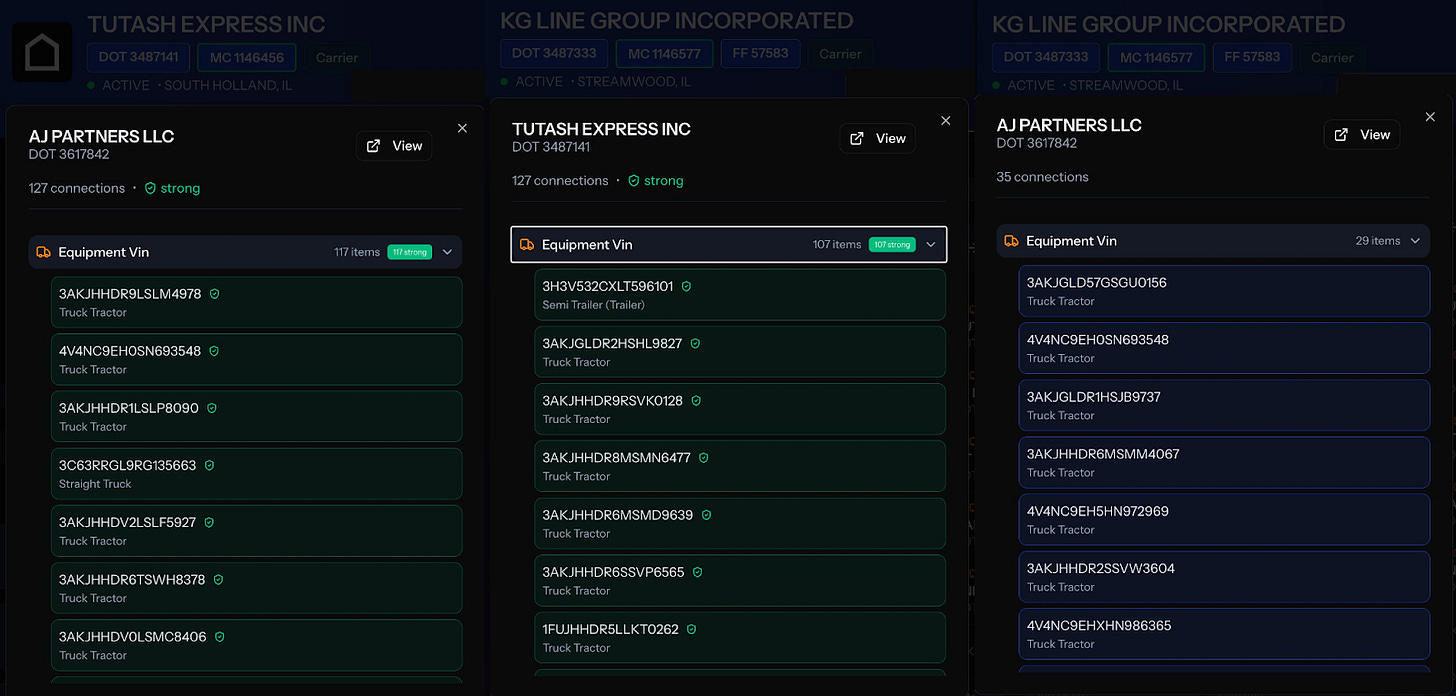Click the shield icon beside VIN 3AKJHHDR6SSVP6565

pyautogui.click(x=697, y=572)
